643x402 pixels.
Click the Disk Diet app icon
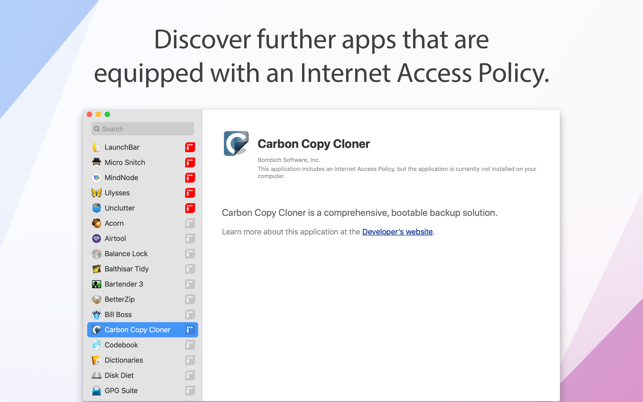(96, 375)
